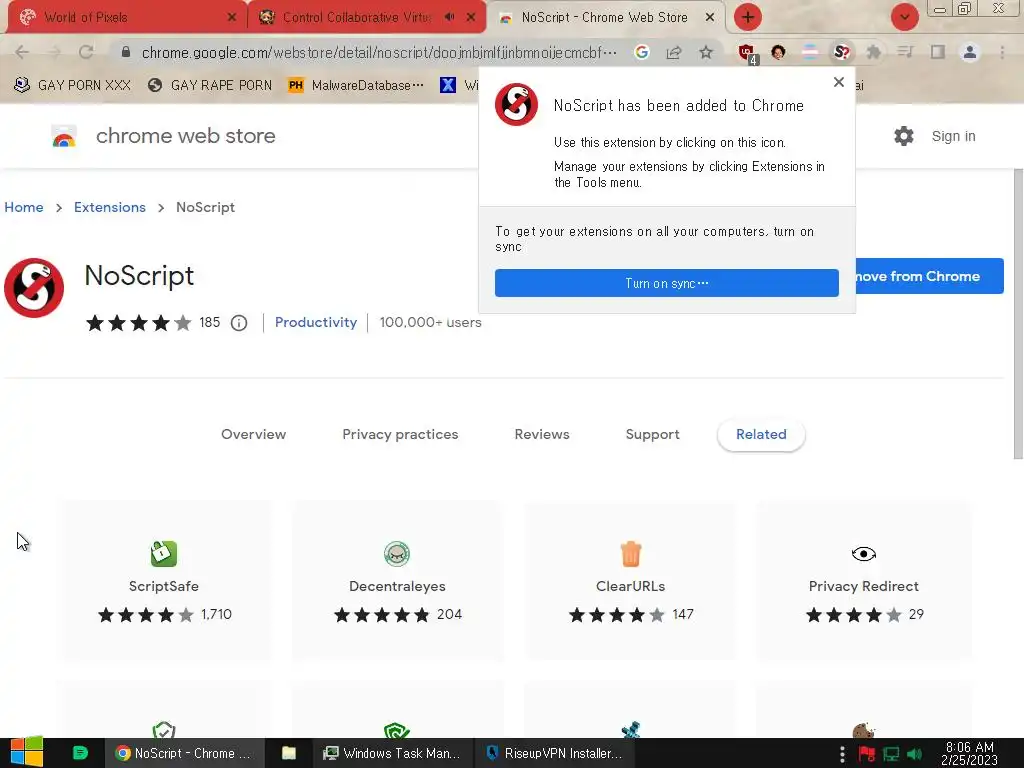Close the World of Pixels tab

[232, 18]
